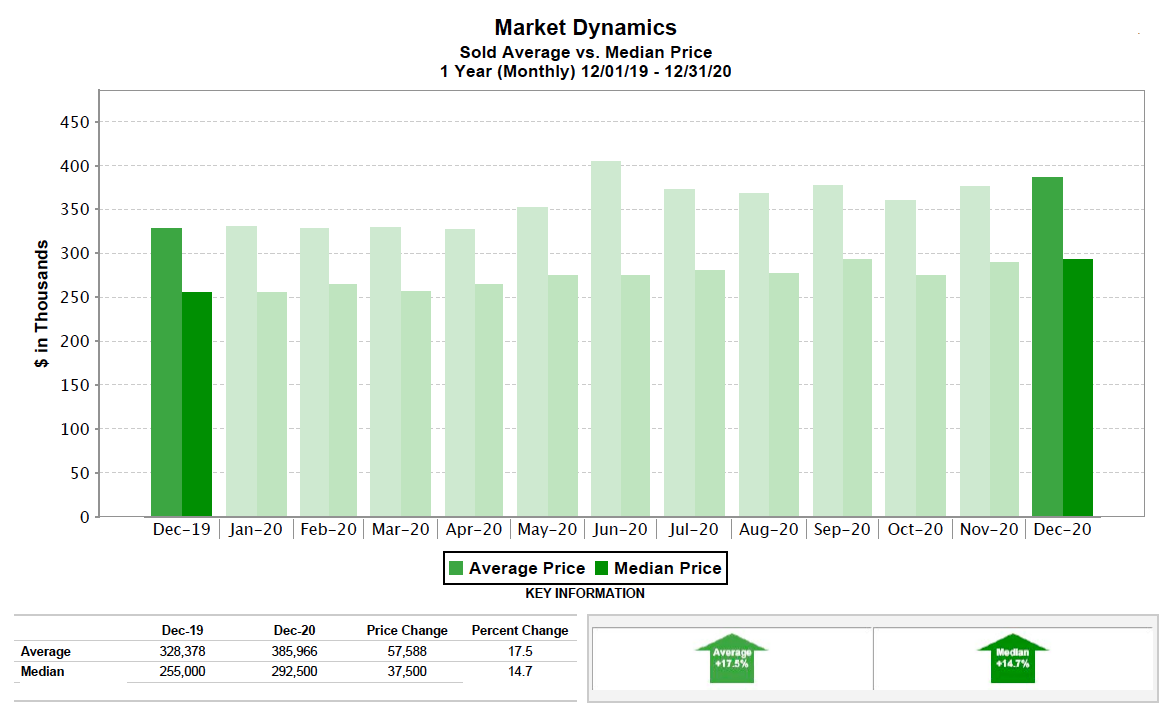The image size is (1174, 712).
Task: Click the 385,966 table cell
Action: (x=294, y=651)
